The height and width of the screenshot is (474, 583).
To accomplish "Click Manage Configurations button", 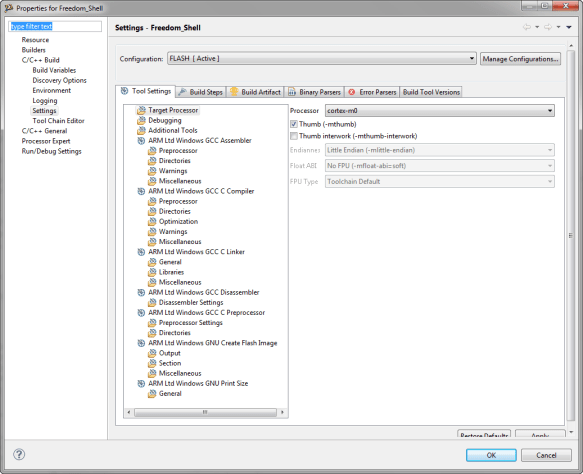I will 521,59.
